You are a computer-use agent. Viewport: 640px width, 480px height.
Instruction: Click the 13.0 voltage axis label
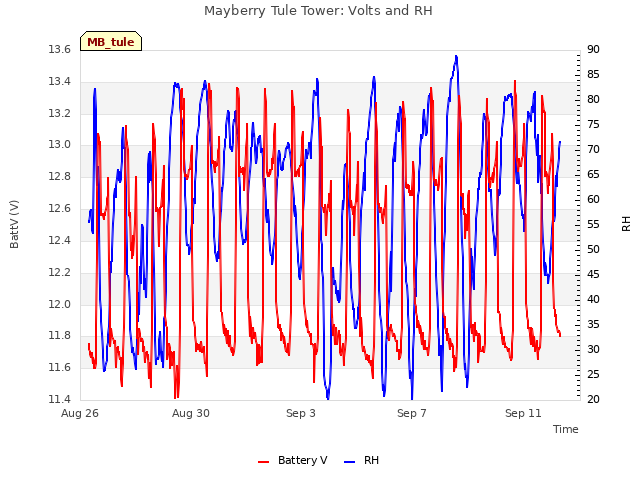coord(60,144)
